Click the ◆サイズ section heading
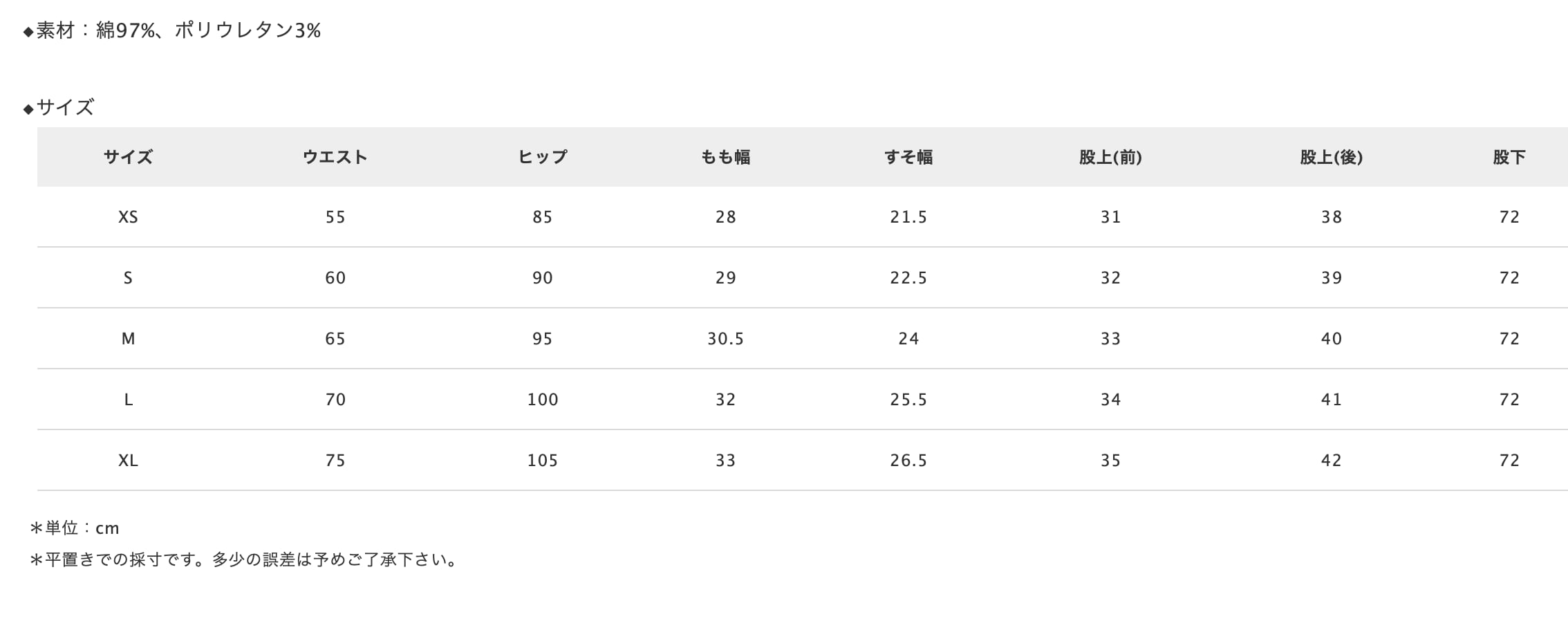The width and height of the screenshot is (1568, 639). point(59,108)
